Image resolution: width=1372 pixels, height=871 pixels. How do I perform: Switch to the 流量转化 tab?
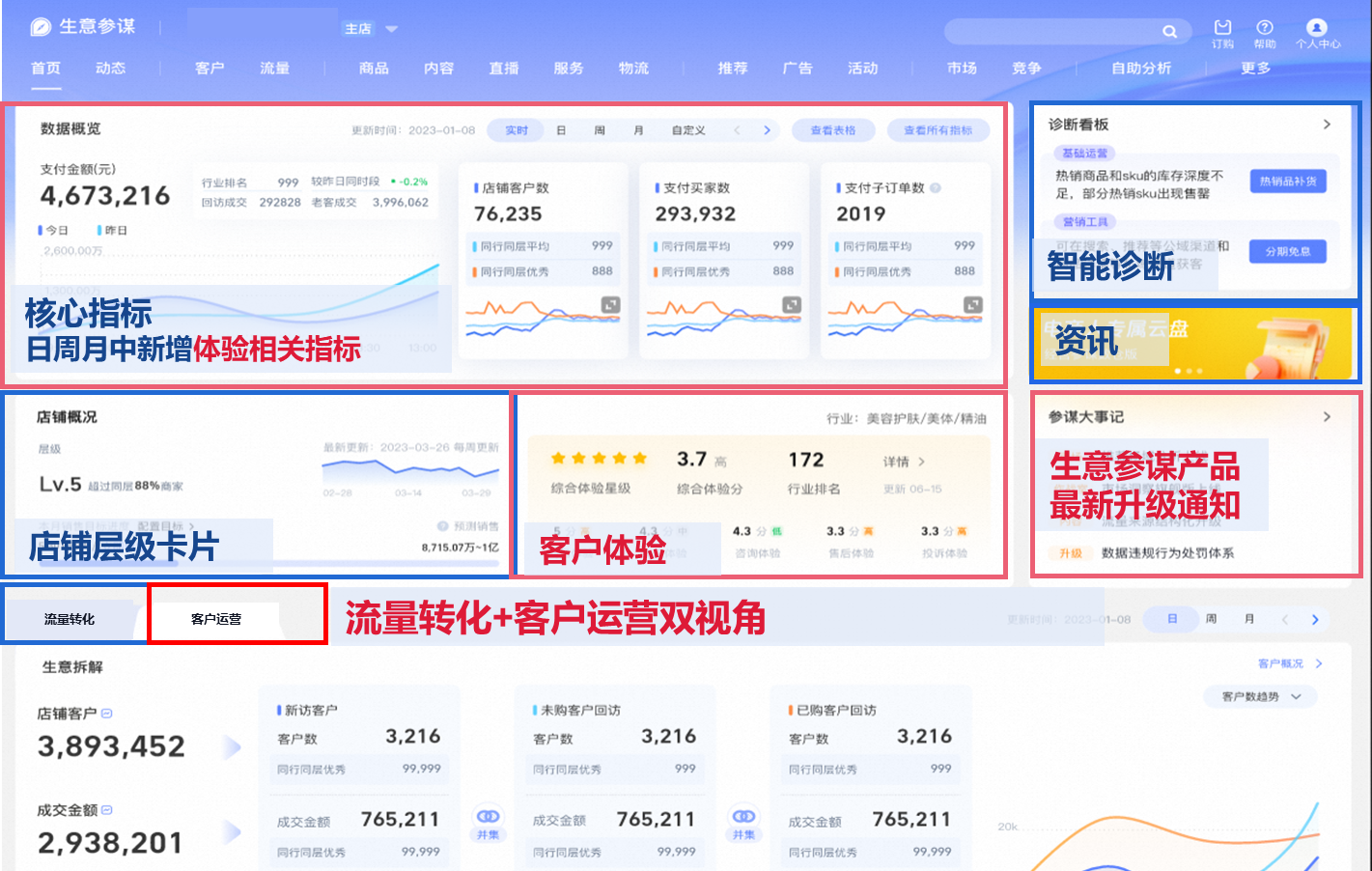pyautogui.click(x=70, y=619)
